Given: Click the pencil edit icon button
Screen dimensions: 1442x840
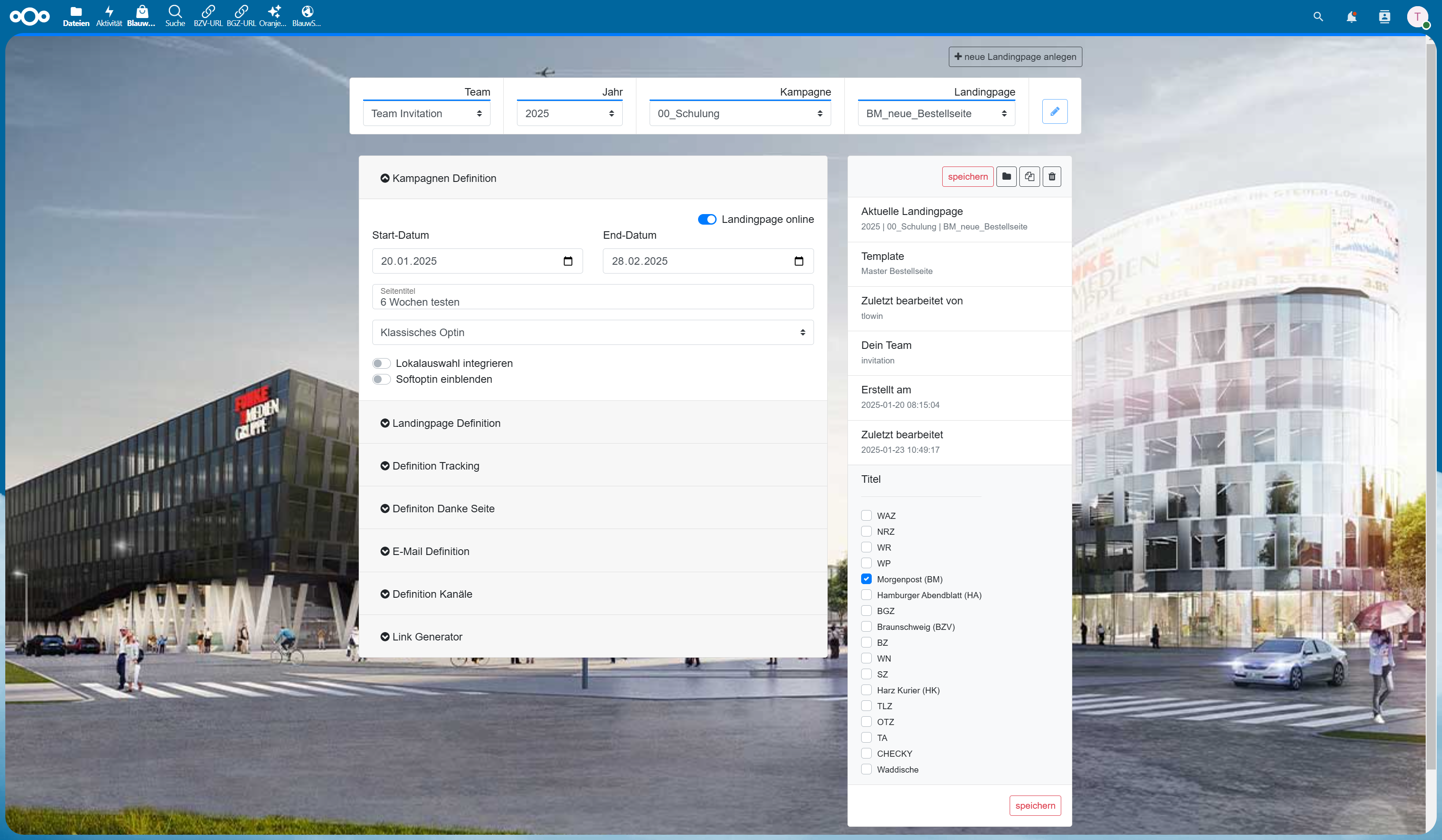Looking at the screenshot, I should (x=1055, y=111).
